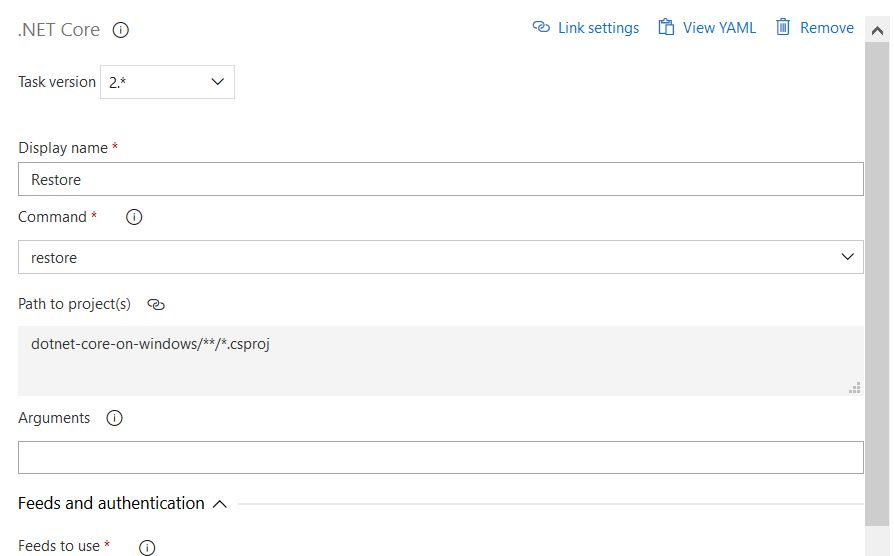Click the info icon next to .NET Core
894x556 pixels.
[x=121, y=30]
